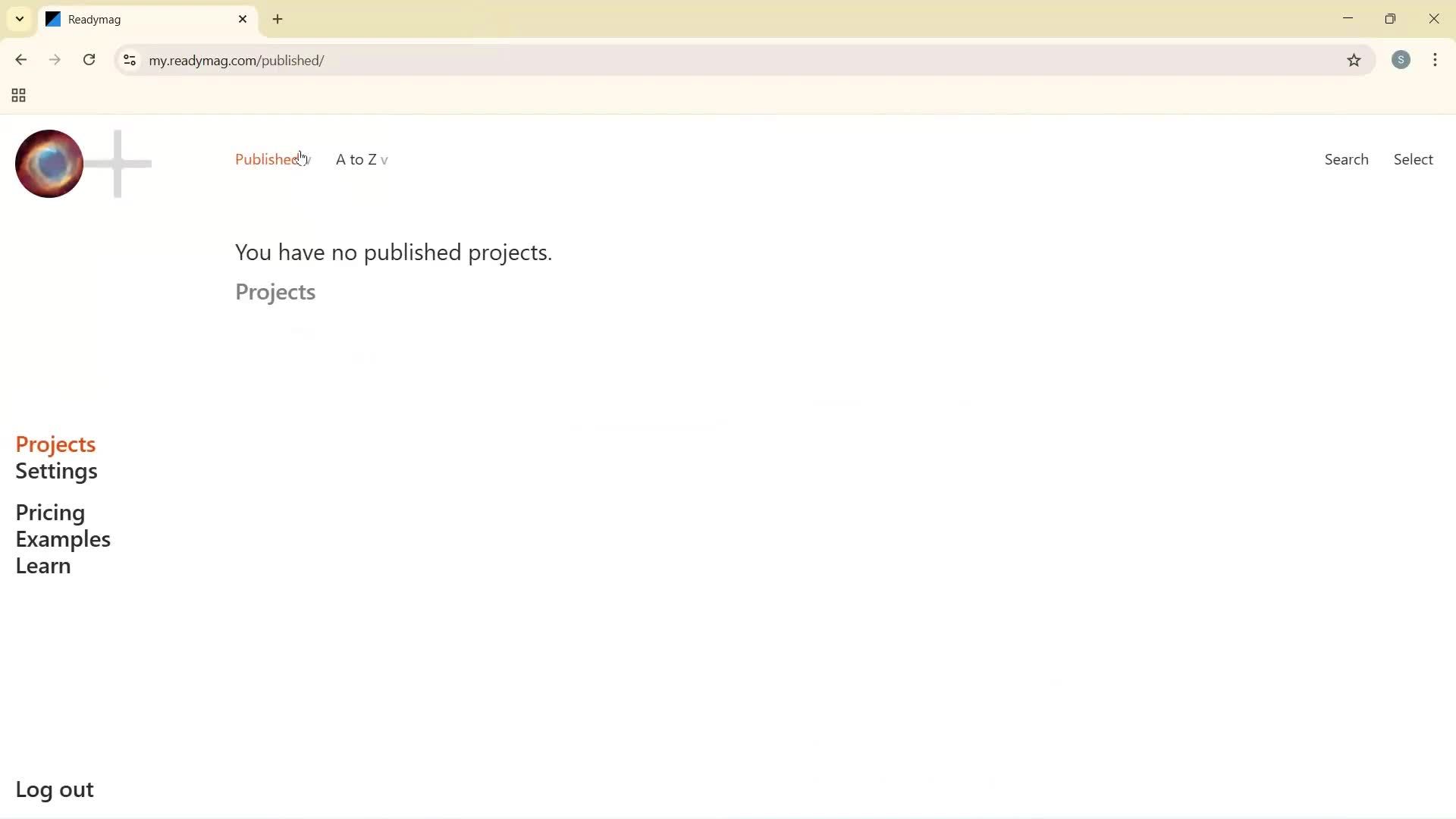The height and width of the screenshot is (819, 1456).
Task: Open the Settings page
Action: (x=56, y=471)
